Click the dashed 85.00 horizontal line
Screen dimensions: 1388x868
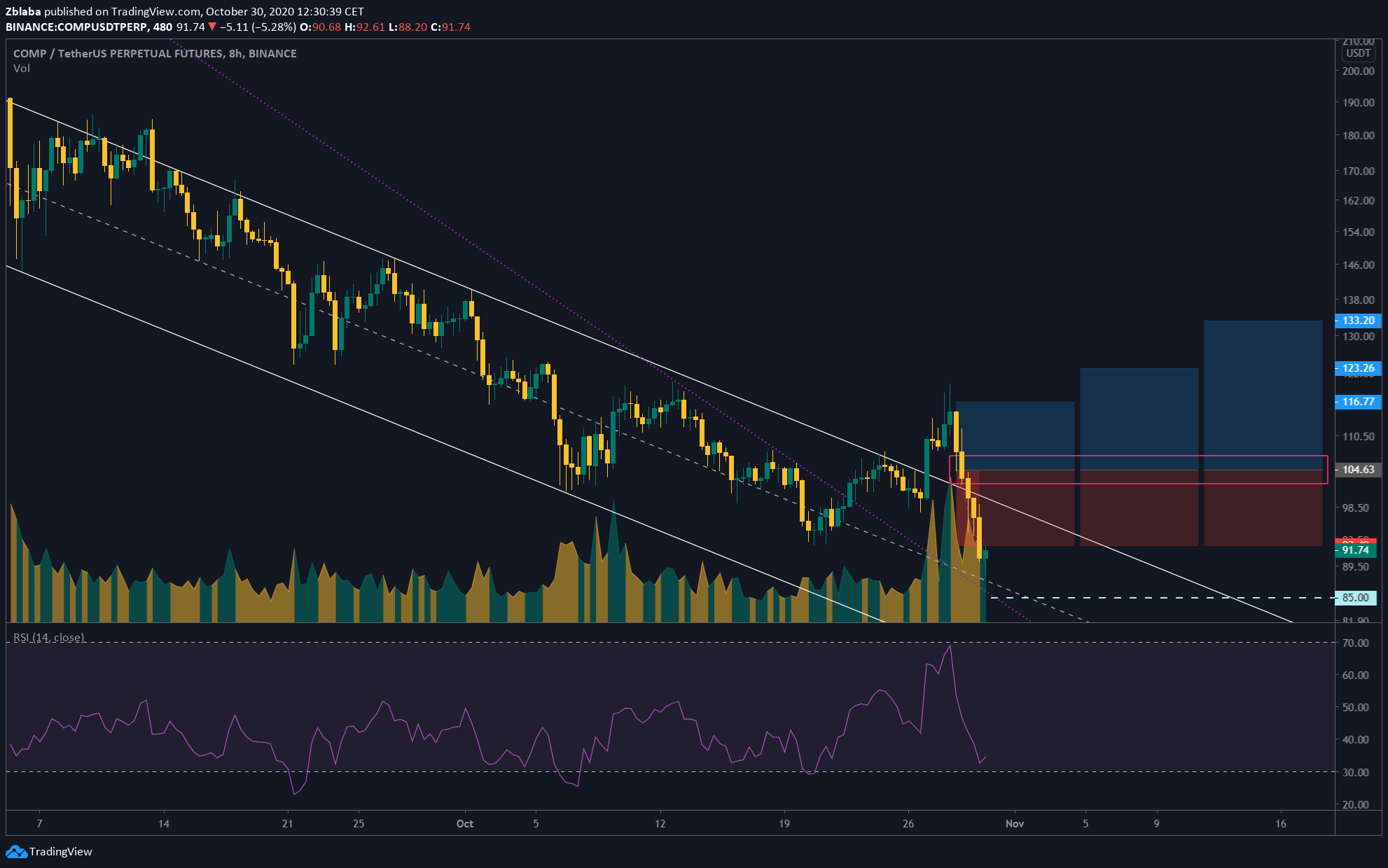[1163, 598]
